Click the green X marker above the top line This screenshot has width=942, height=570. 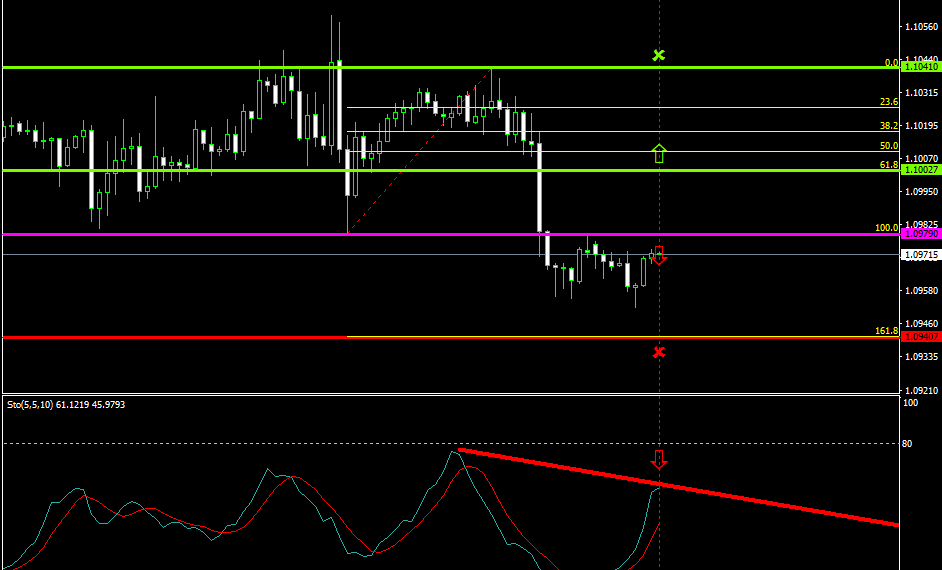pyautogui.click(x=658, y=55)
